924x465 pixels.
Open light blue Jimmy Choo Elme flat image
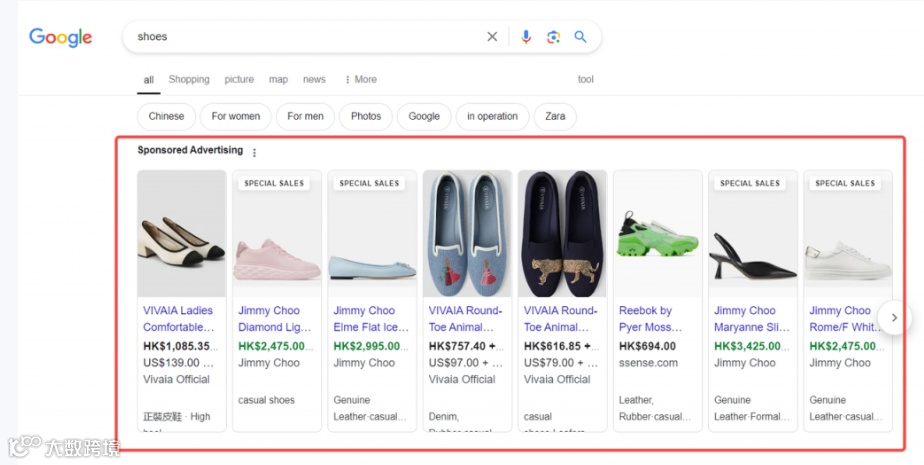click(372, 233)
